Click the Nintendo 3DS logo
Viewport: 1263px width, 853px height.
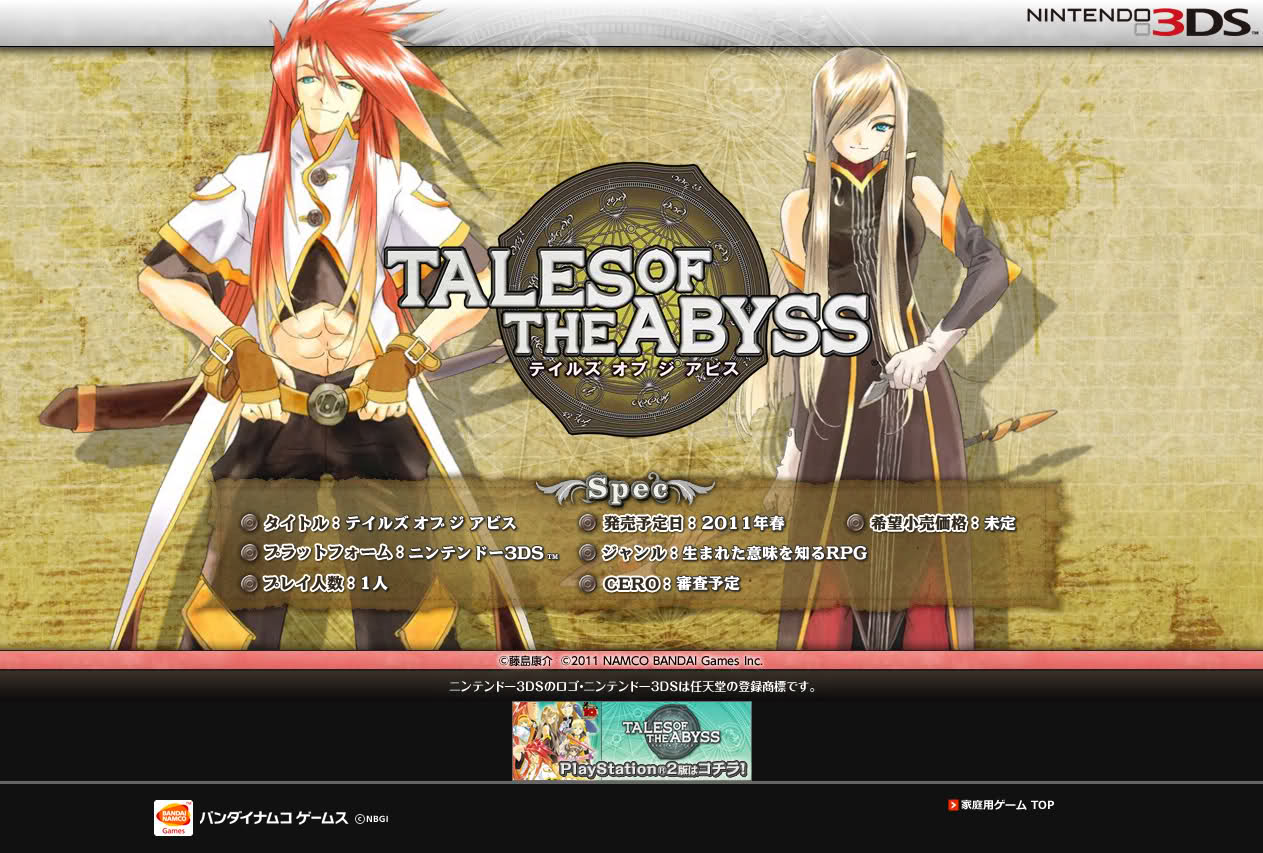[x=1140, y=21]
